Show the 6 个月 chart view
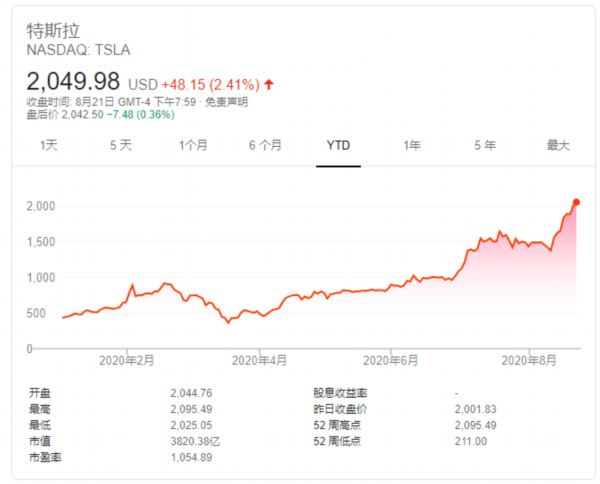 pos(265,145)
